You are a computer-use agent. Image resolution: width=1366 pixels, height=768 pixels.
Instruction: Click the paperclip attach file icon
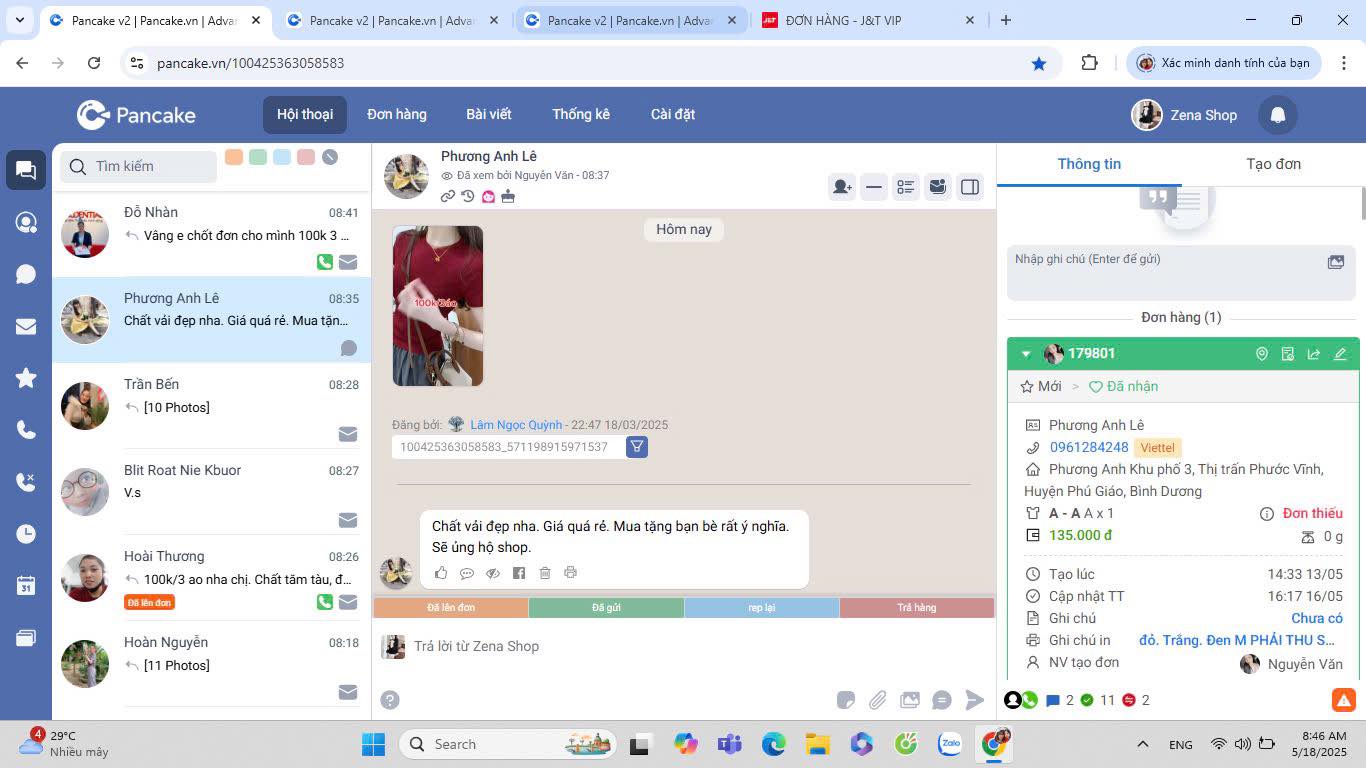tap(877, 700)
